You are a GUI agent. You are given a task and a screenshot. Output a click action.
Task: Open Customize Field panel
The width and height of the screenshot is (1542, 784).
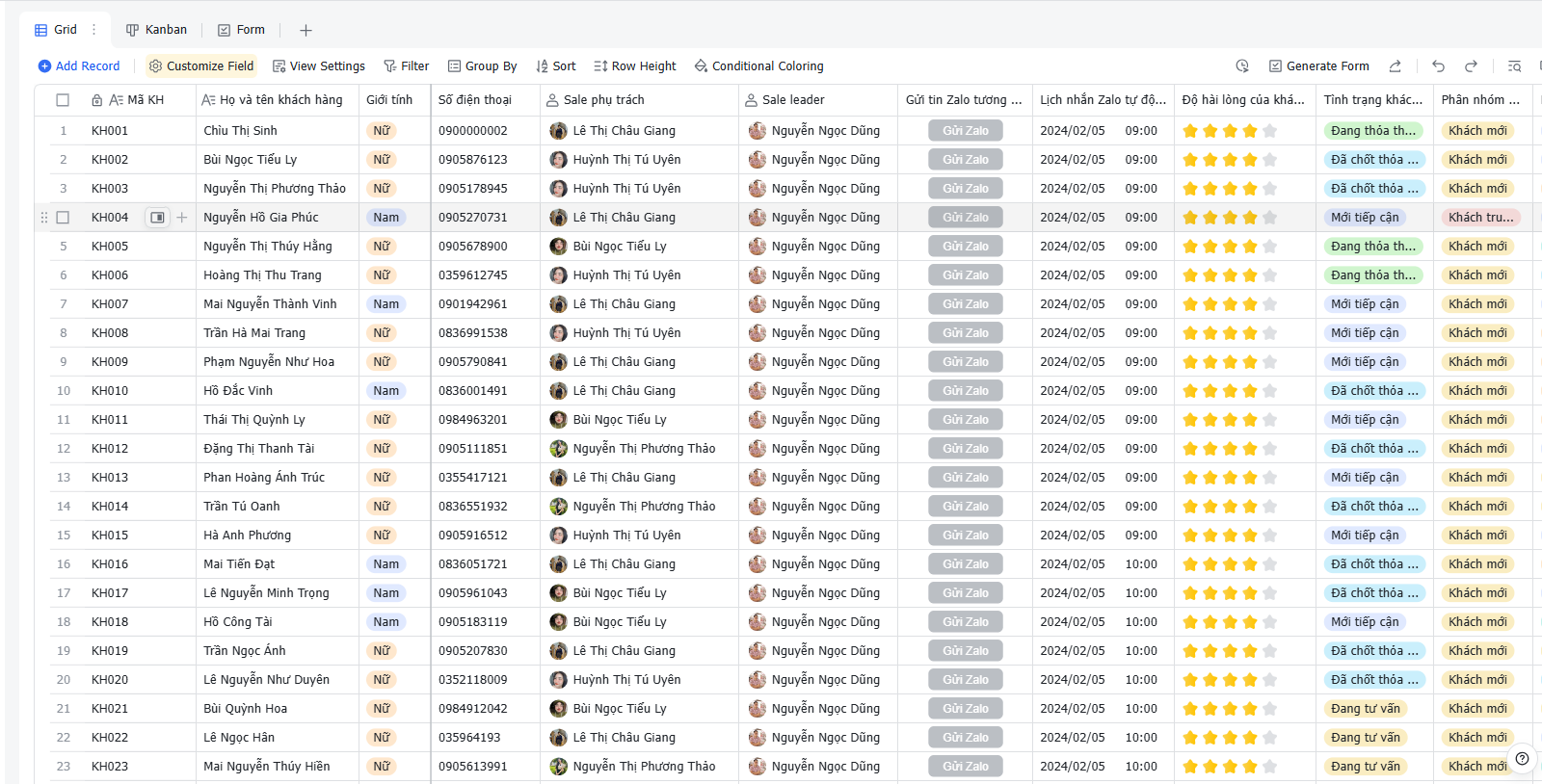pos(201,66)
